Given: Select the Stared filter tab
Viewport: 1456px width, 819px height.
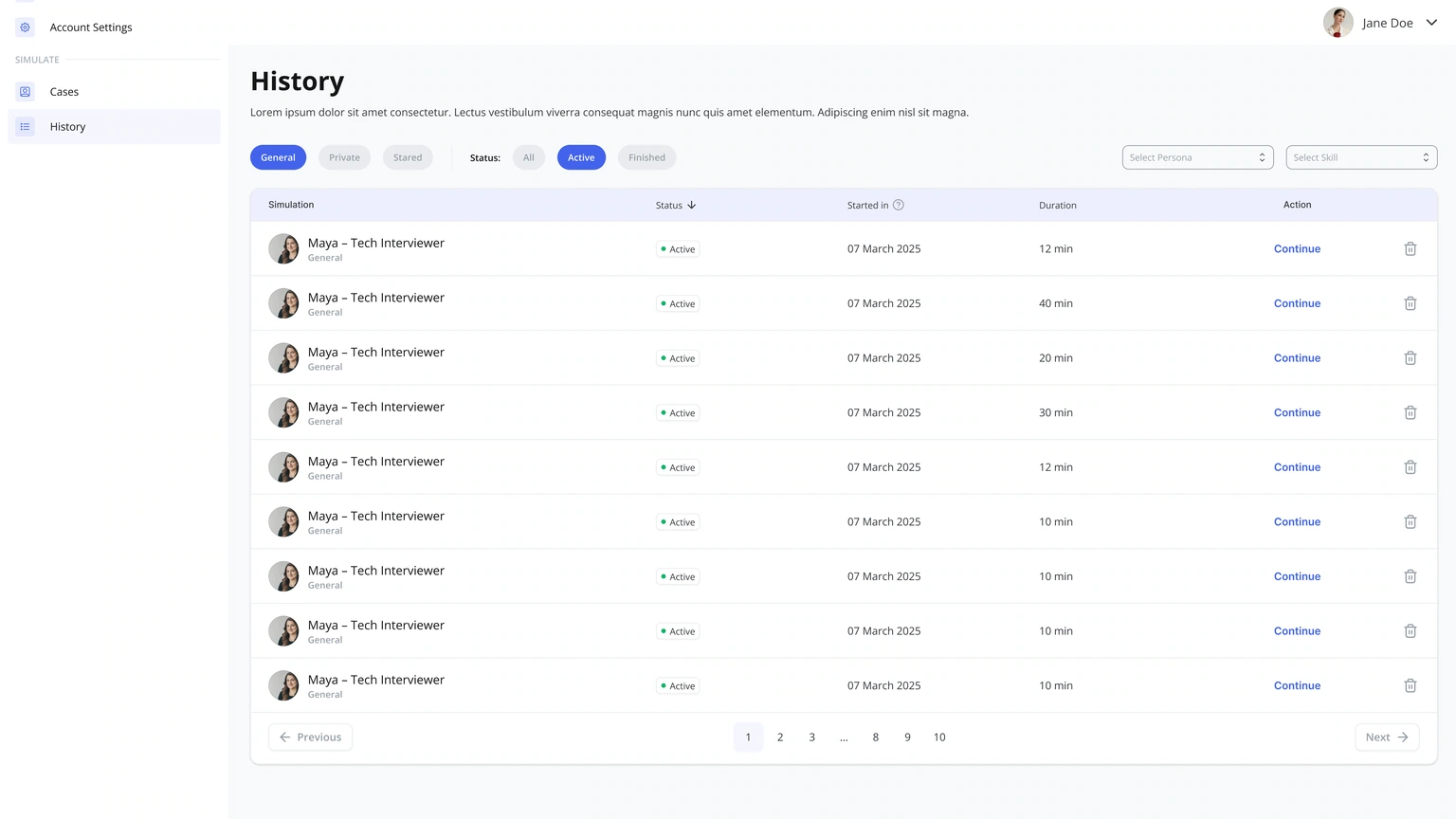Looking at the screenshot, I should [x=408, y=157].
